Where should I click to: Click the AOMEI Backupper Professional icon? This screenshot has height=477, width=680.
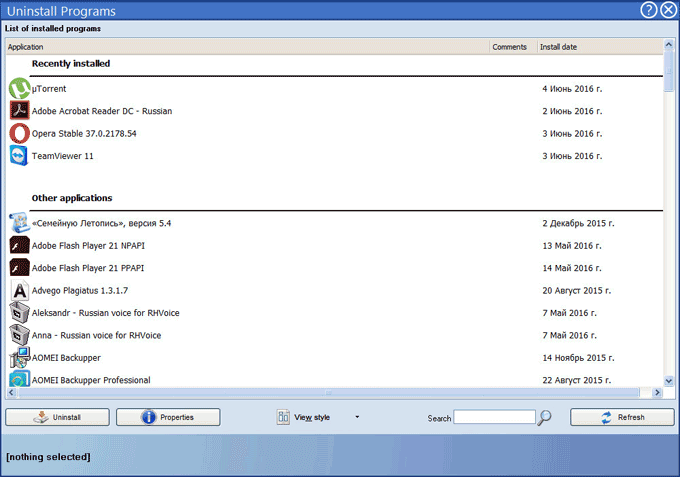(x=20, y=379)
